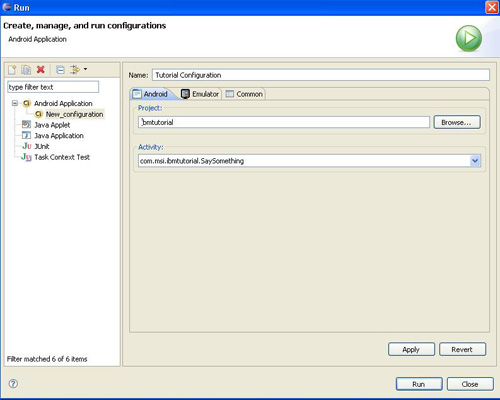Select the JUnit configuration type
The width and height of the screenshot is (500, 400).
tap(42, 146)
